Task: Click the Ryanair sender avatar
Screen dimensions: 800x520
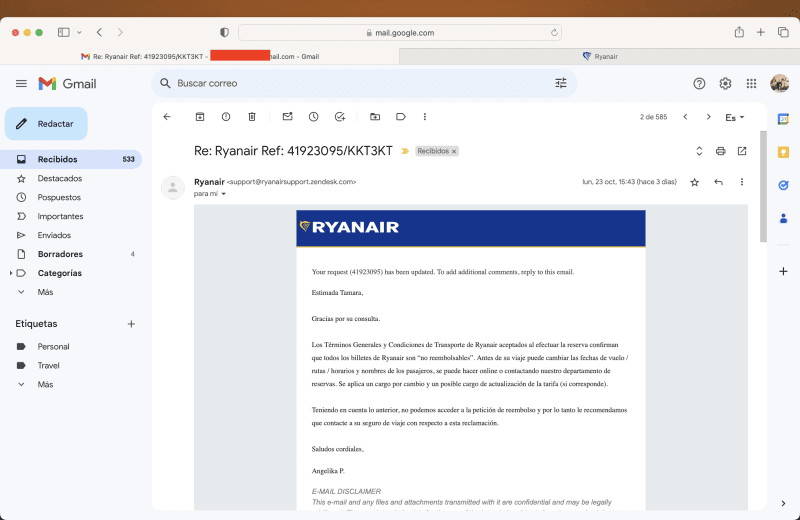Action: pos(173,188)
